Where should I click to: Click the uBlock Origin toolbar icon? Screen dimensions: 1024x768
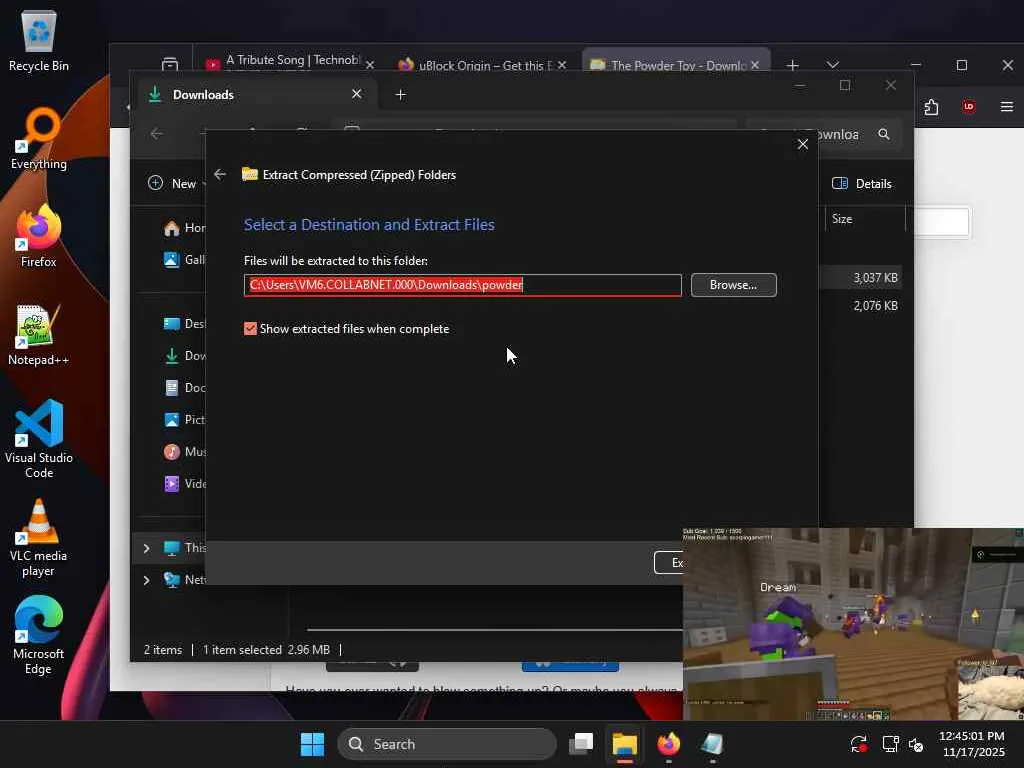click(x=968, y=106)
